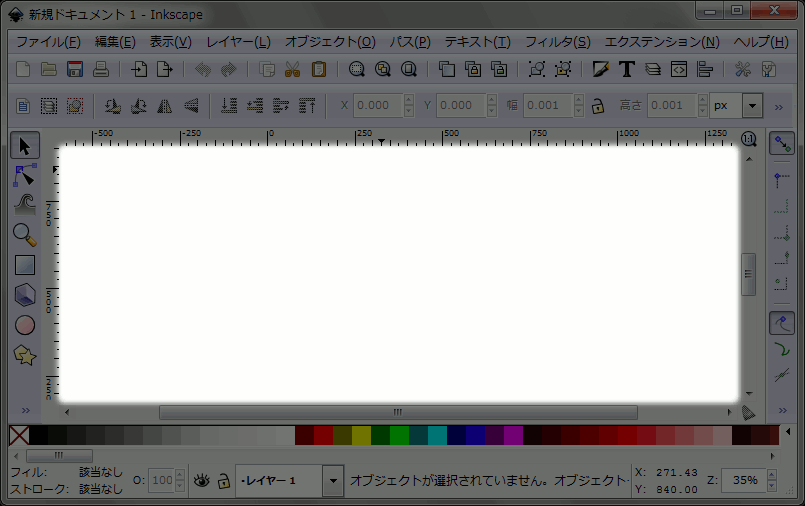Screen dimensions: 805x506
Task: Click the no-color X swatch
Action: (18, 435)
